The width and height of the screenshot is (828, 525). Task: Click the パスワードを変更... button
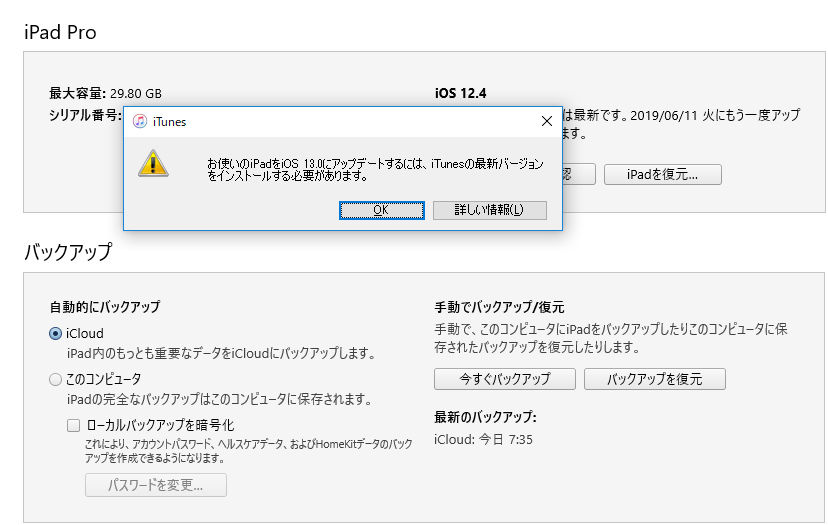click(x=156, y=485)
